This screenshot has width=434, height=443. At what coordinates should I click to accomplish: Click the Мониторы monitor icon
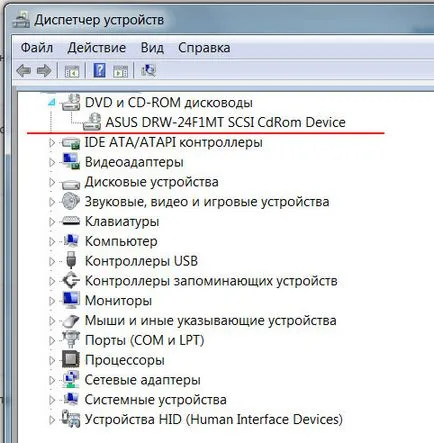(x=71, y=300)
